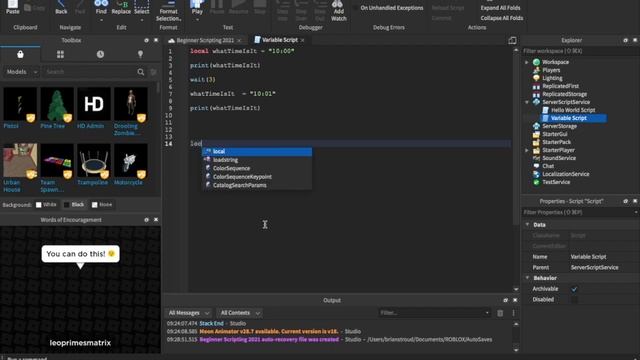Undock the Output panel
This screenshot has width=640, height=360.
[x=505, y=300]
